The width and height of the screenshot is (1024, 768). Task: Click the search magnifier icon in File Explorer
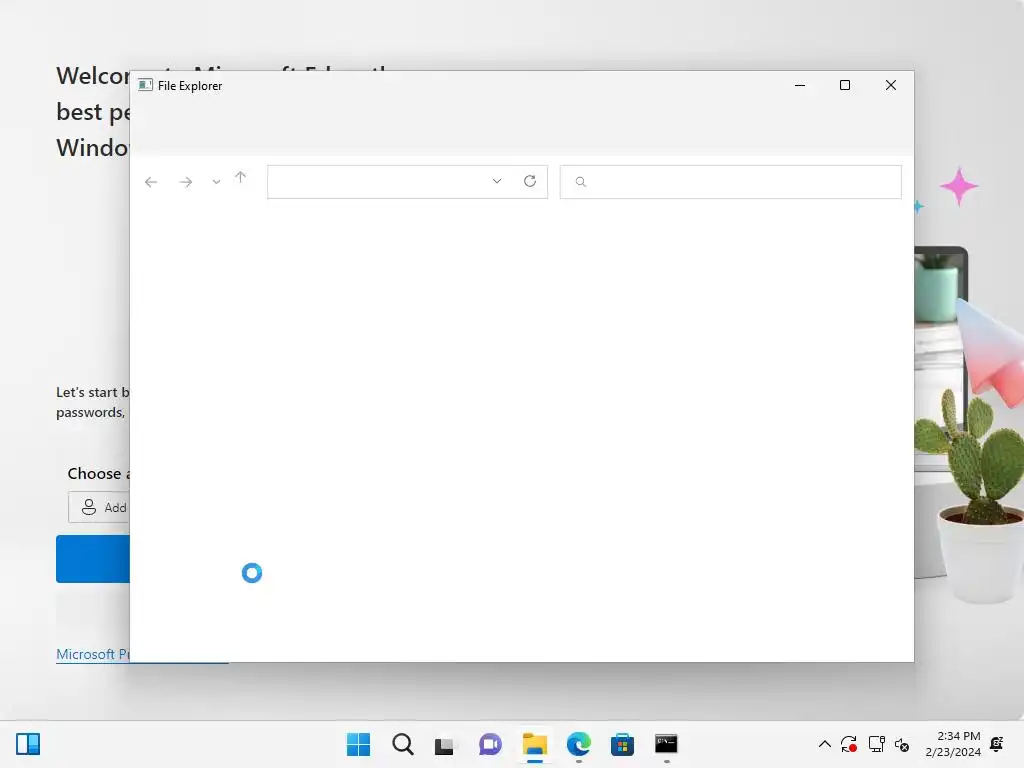[x=581, y=182]
